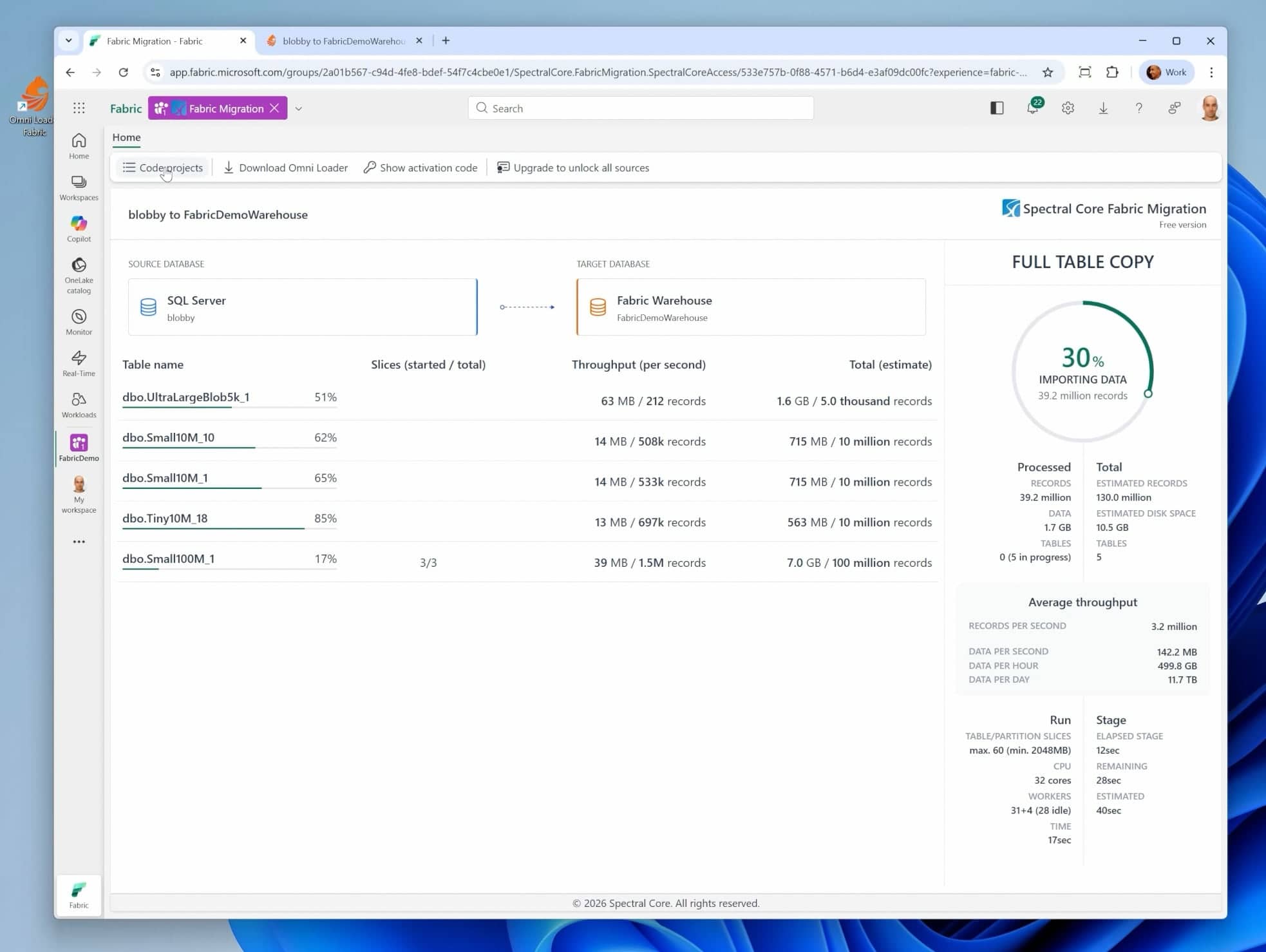Open My workspace in sidebar
Viewport: 1266px width, 952px height.
click(x=79, y=495)
